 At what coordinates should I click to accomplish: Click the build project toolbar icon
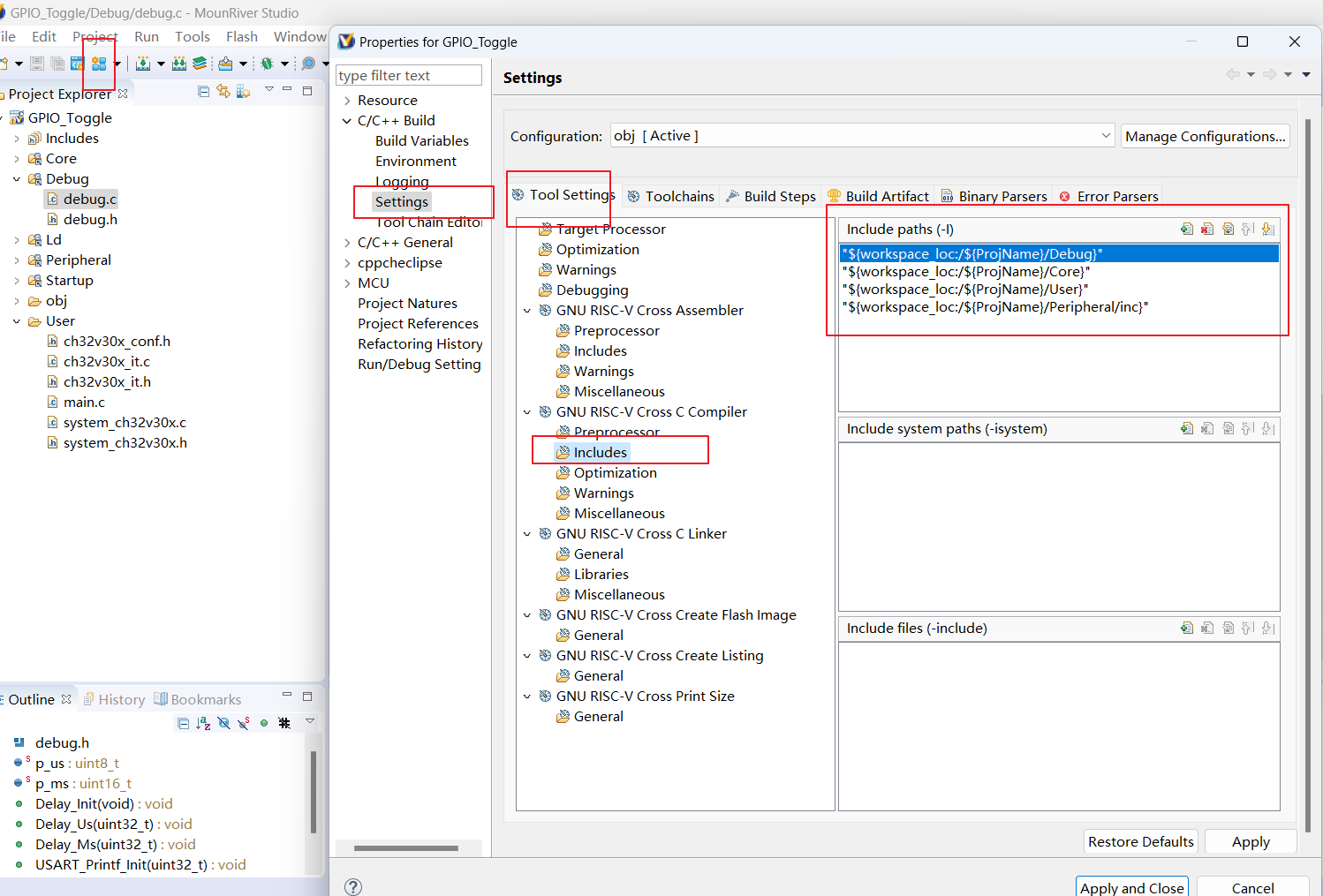143,64
